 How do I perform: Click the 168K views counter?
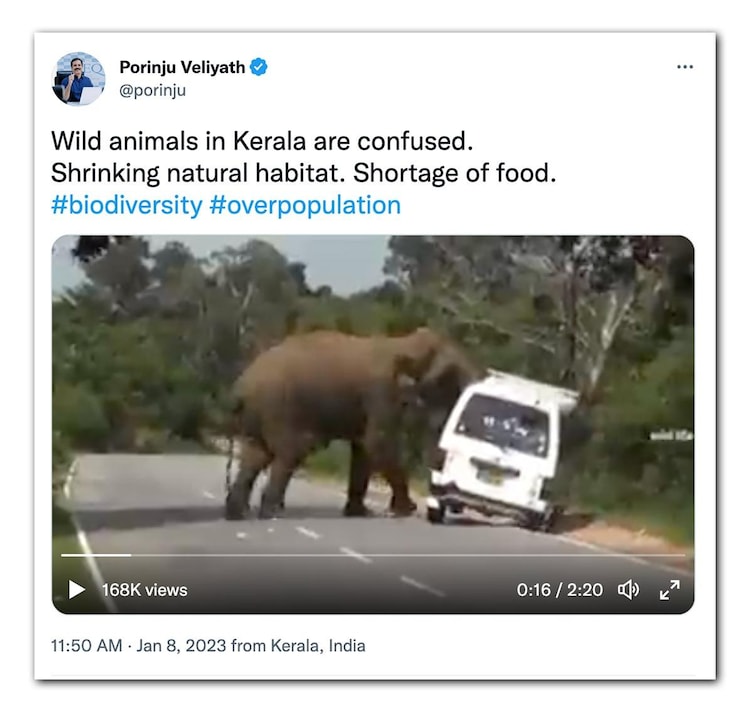tap(144, 590)
